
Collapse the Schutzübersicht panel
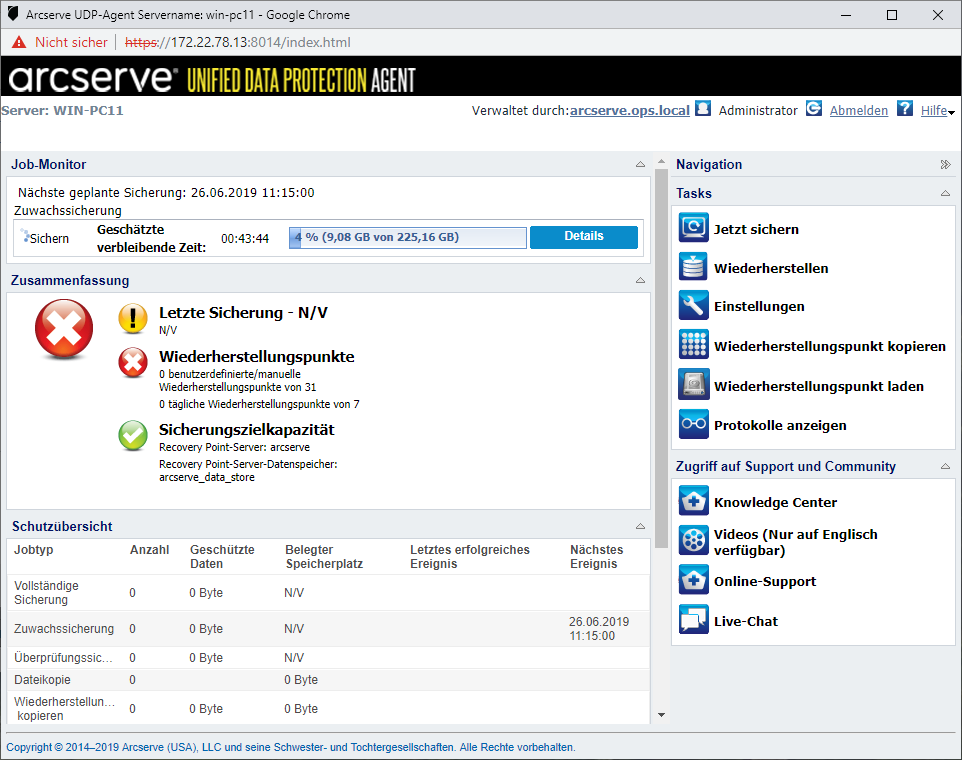[640, 527]
